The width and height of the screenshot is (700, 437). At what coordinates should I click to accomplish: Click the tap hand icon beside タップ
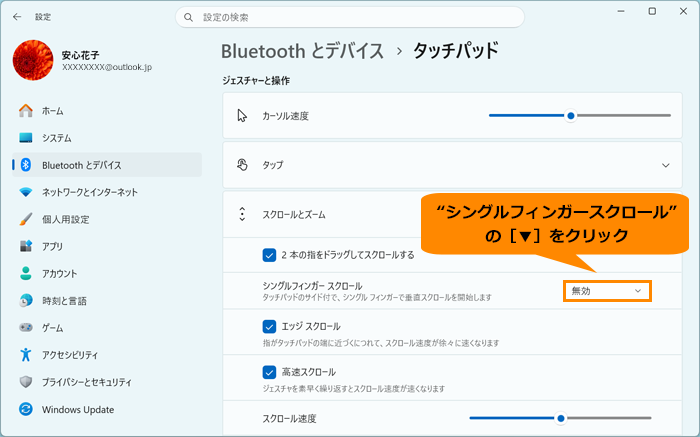click(x=242, y=165)
